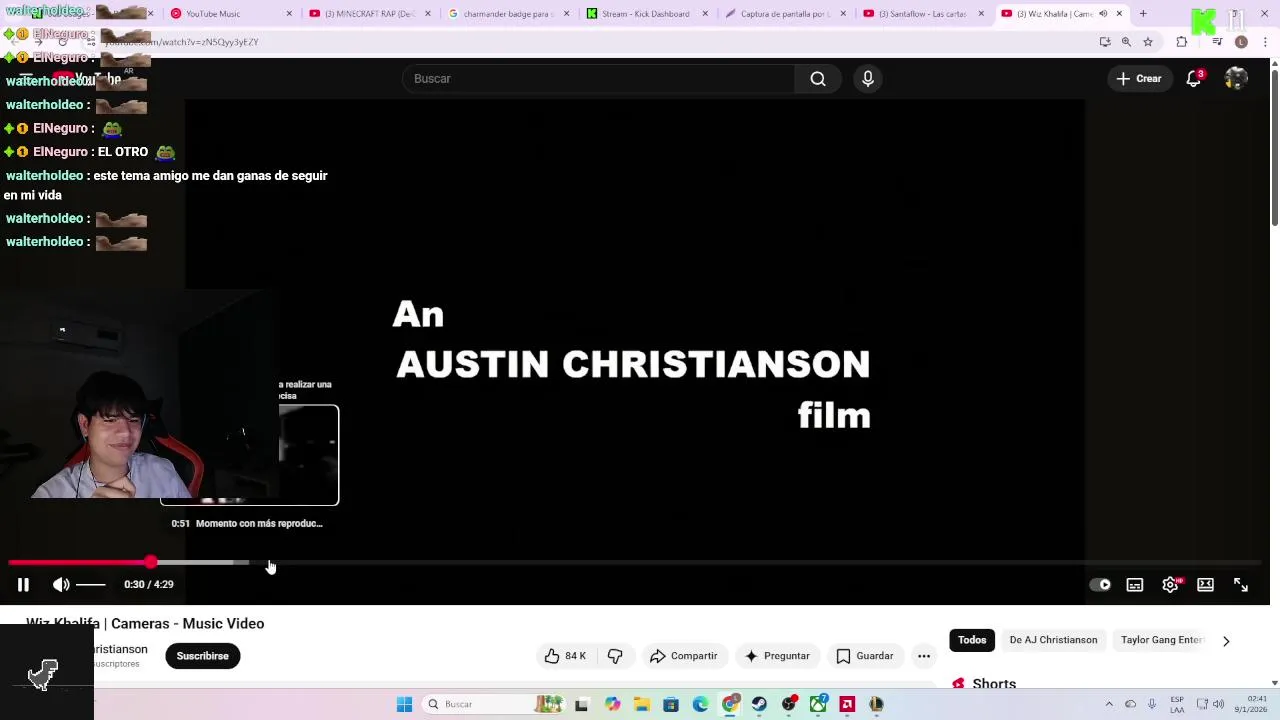Bookmark this page with the star icon
Viewport: 1280px width, 720px height.
point(1148,42)
